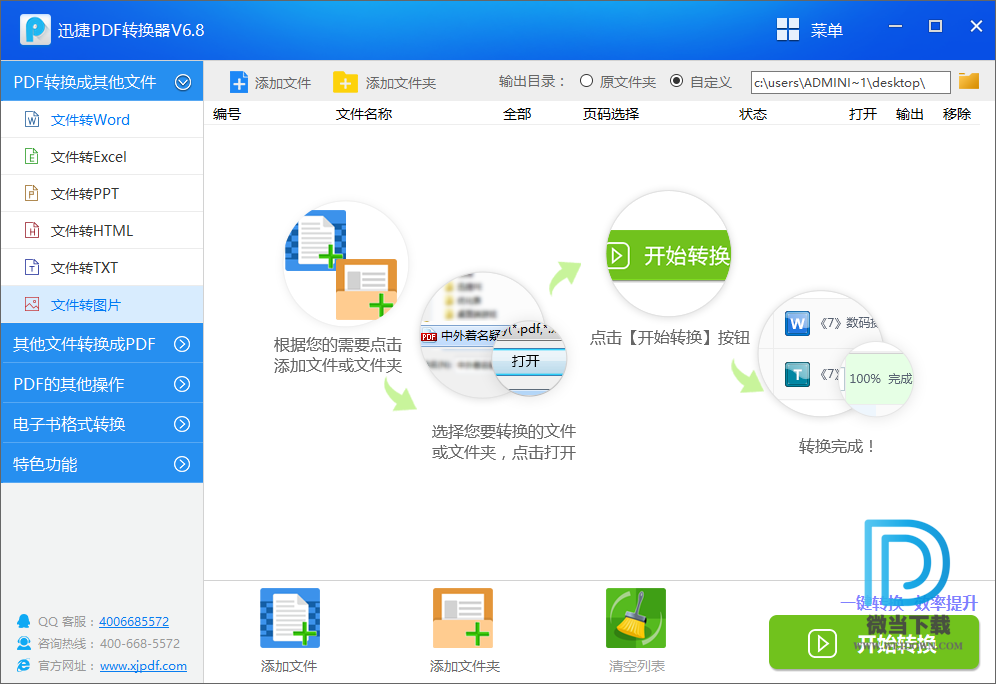Click the QQ 客服 bell icon
The image size is (996, 684).
click(x=24, y=621)
